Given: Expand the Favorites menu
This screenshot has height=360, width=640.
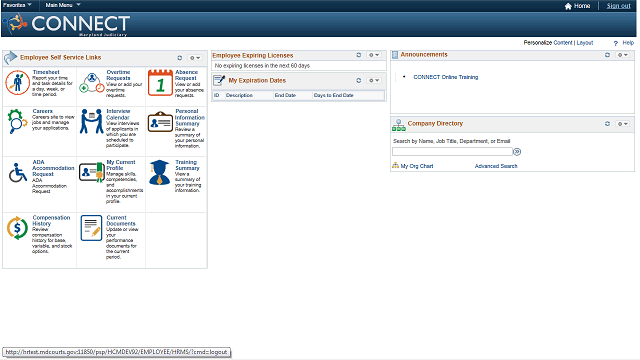Looking at the screenshot, I should pos(17,5).
